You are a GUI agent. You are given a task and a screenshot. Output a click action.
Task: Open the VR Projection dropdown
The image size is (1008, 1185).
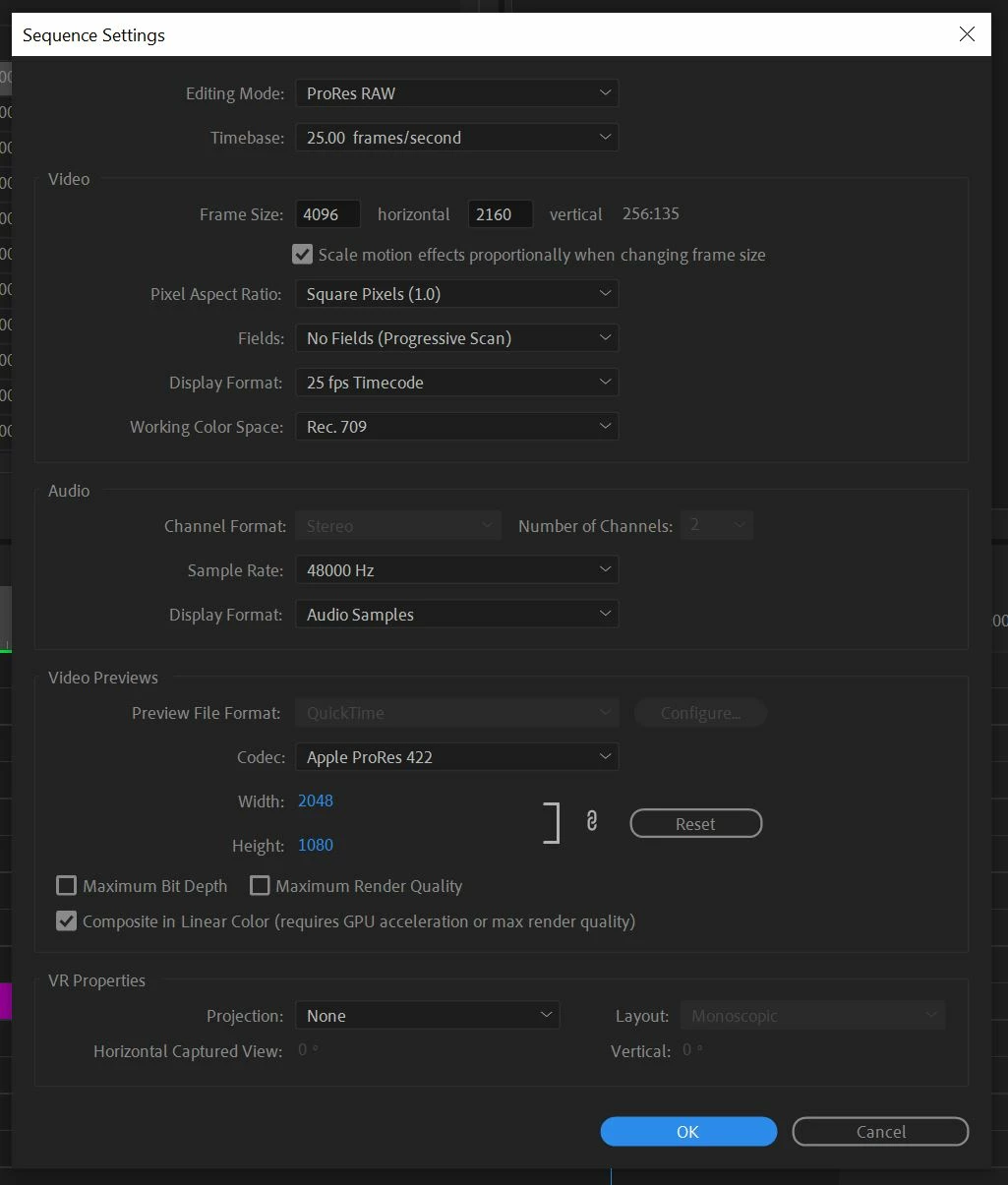(428, 1016)
